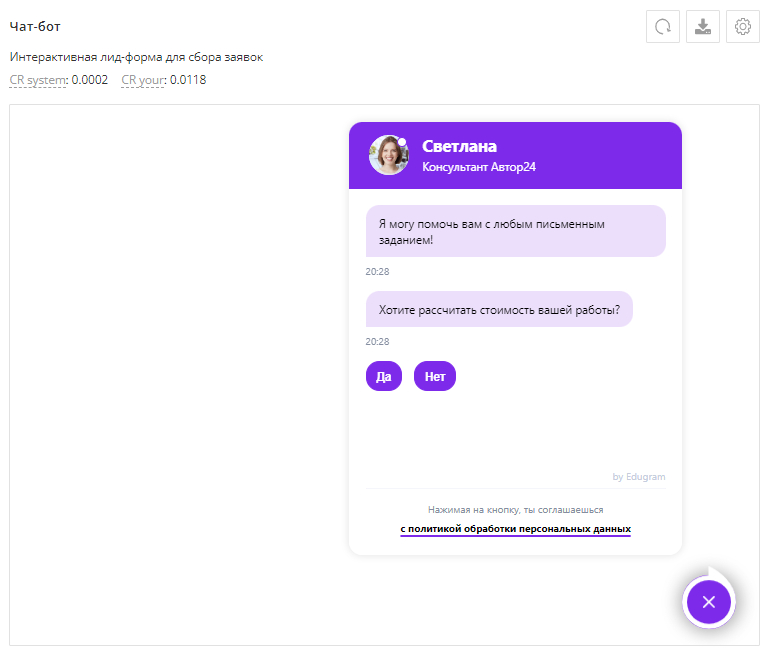769x660 pixels.
Task: Select the "Хотите рассчитать стоимость" message bubble
Action: pyautogui.click(x=499, y=309)
